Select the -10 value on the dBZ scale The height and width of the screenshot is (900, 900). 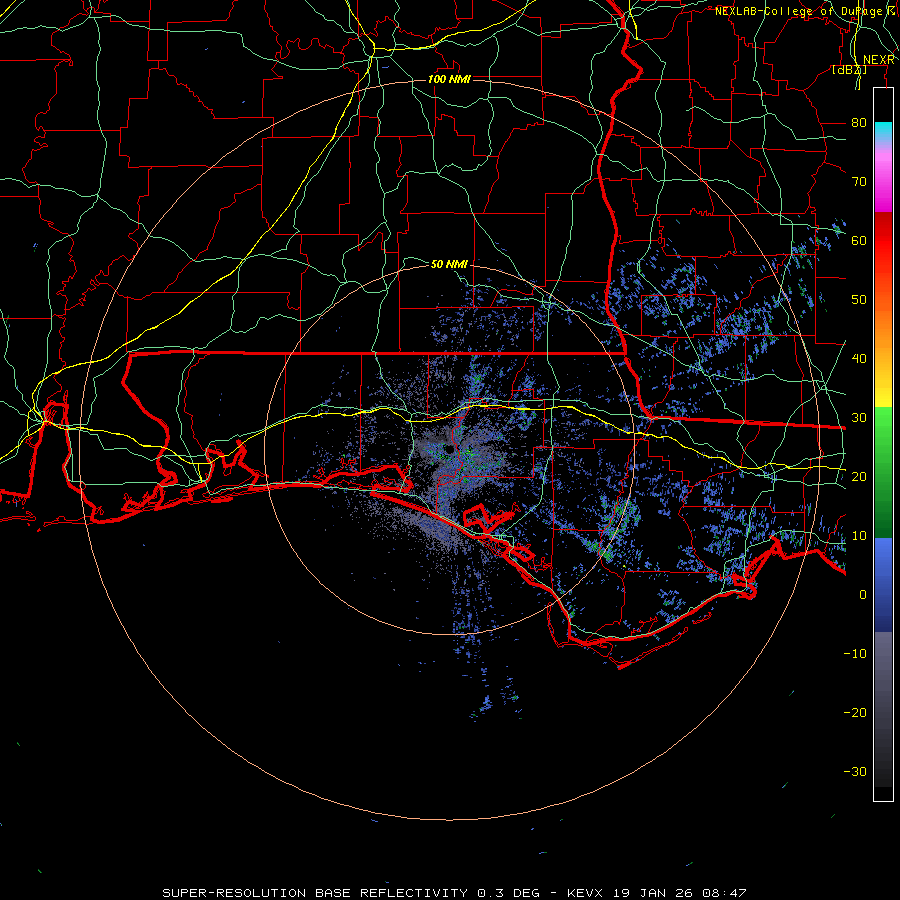[855, 653]
